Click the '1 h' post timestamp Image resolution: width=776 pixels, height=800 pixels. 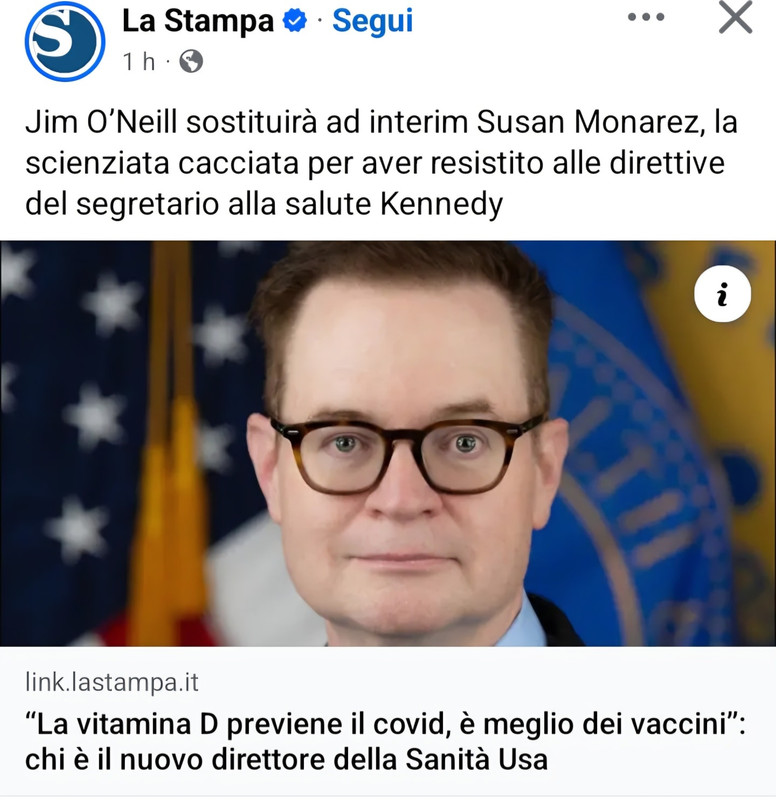tap(139, 62)
